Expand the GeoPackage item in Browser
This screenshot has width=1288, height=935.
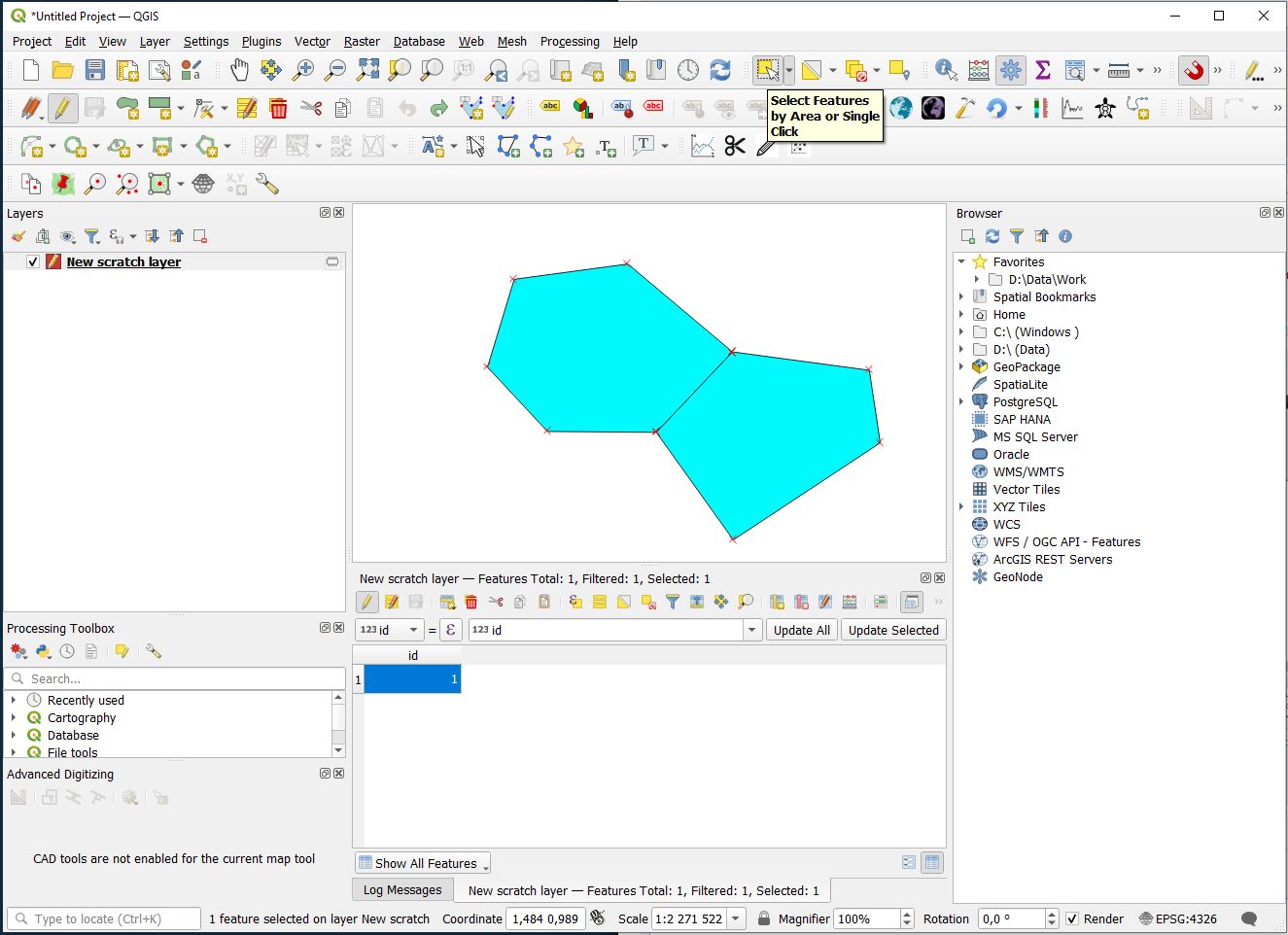coord(962,367)
